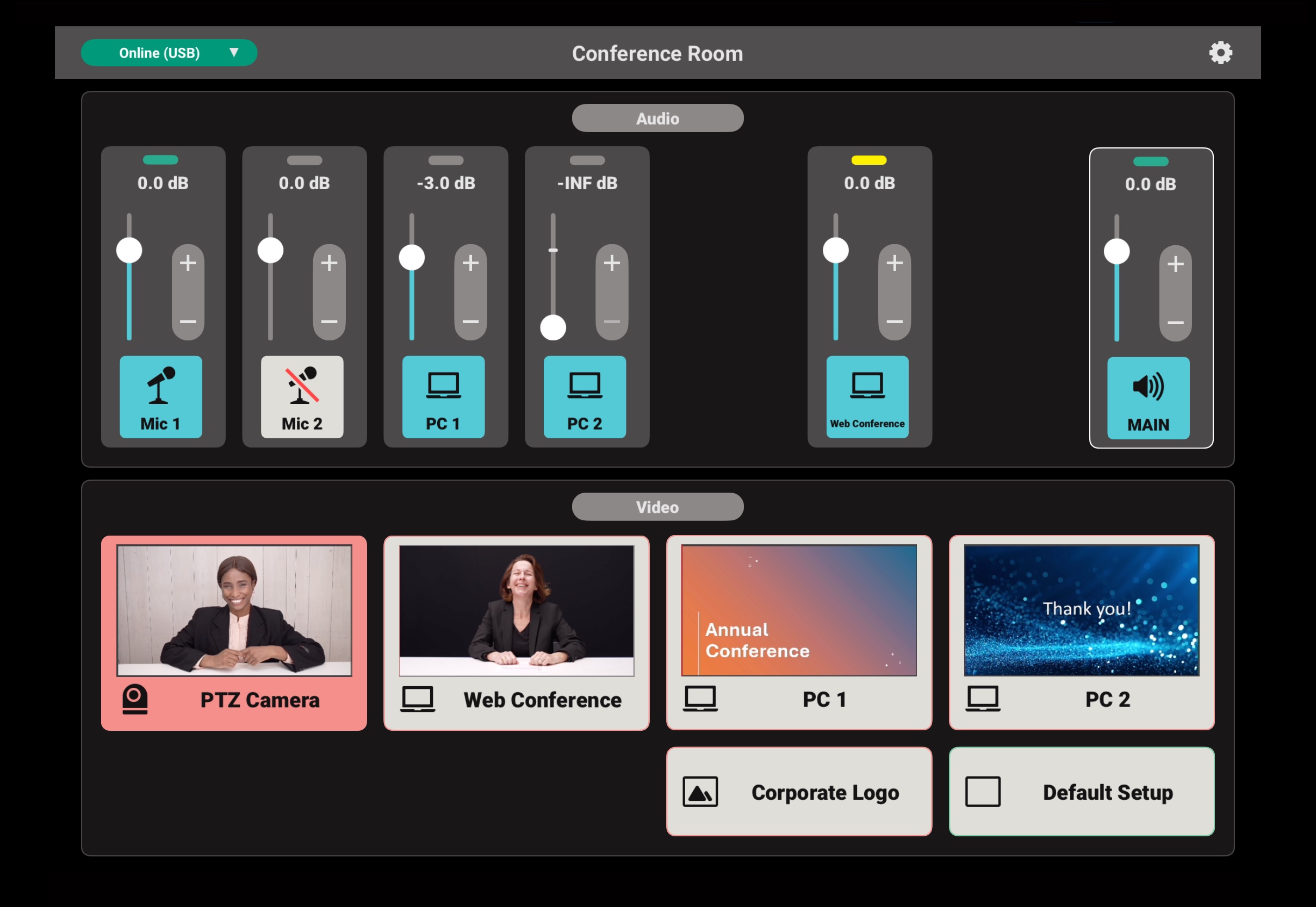The height and width of the screenshot is (907, 1316).
Task: Toggle the PC 2 audio channel
Action: (x=583, y=398)
